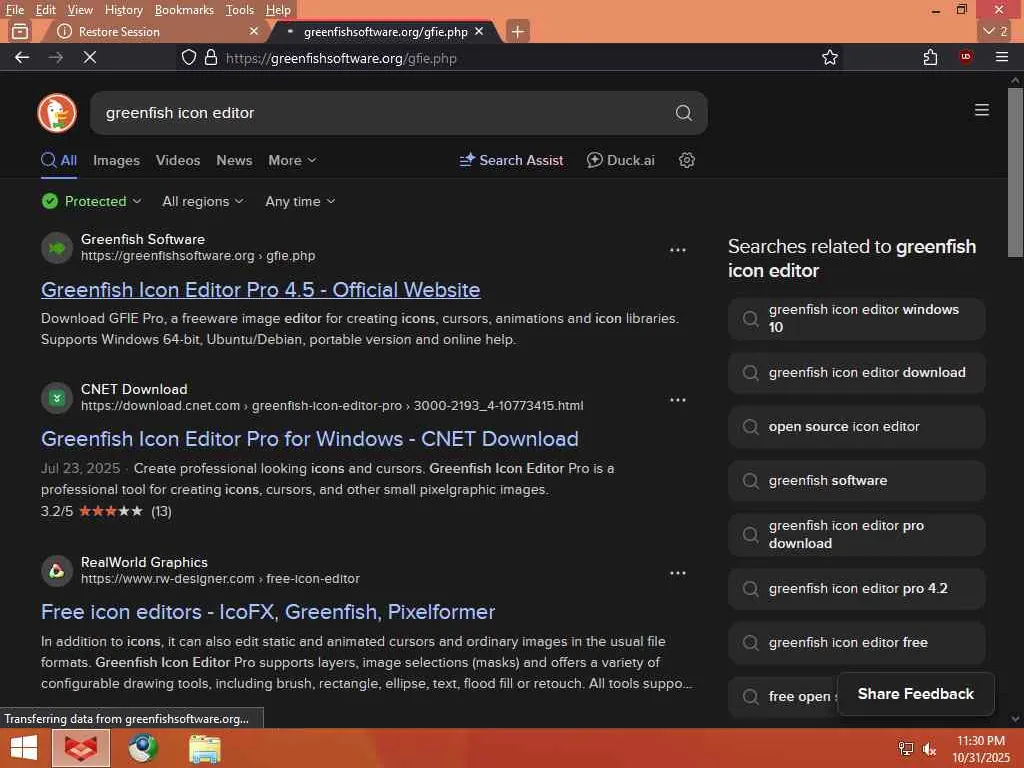Screen dimensions: 1024x768
Task: Open the DuckDuckGo hamburger menu
Action: 981,110
